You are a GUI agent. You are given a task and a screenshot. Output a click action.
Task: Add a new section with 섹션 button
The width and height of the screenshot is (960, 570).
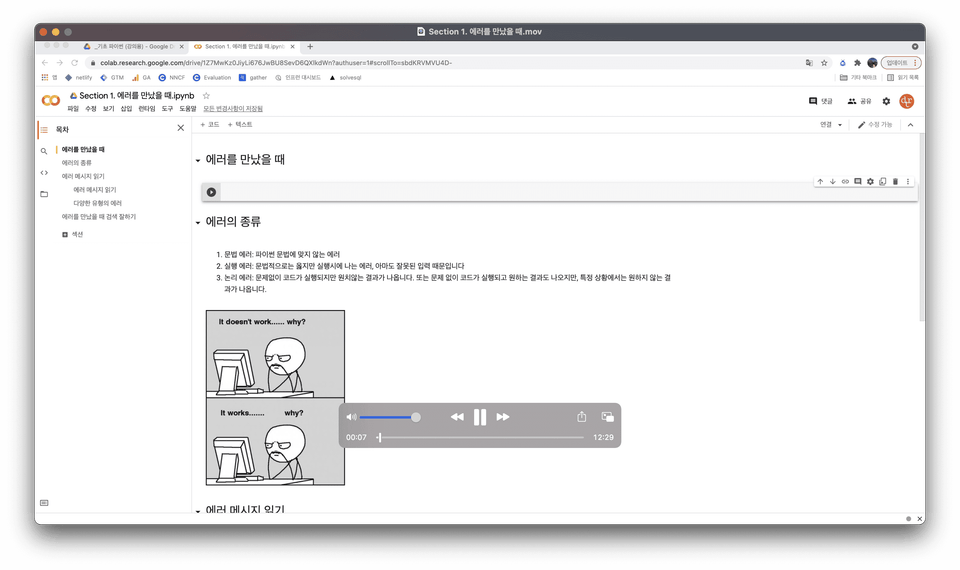pyautogui.click(x=72, y=234)
